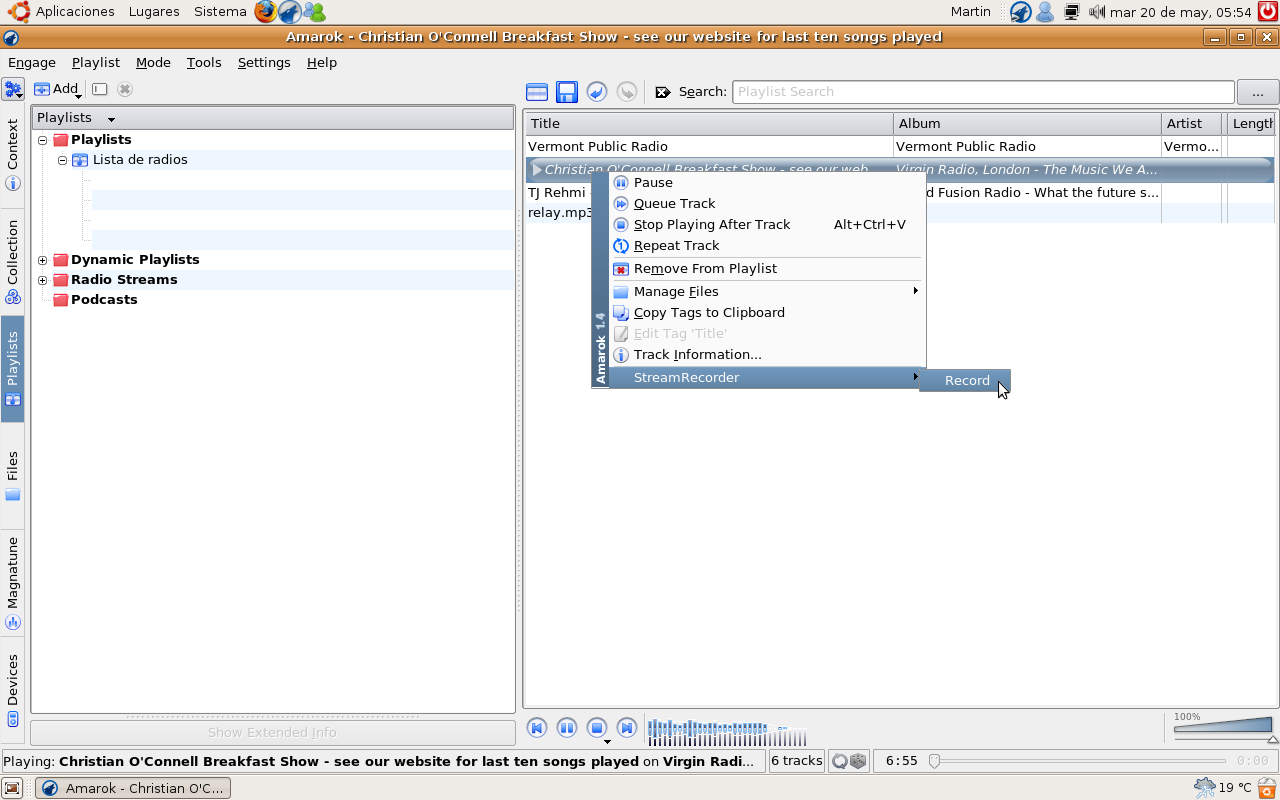The image size is (1280, 800).
Task: Click the Show Extended Info button
Action: tap(272, 732)
